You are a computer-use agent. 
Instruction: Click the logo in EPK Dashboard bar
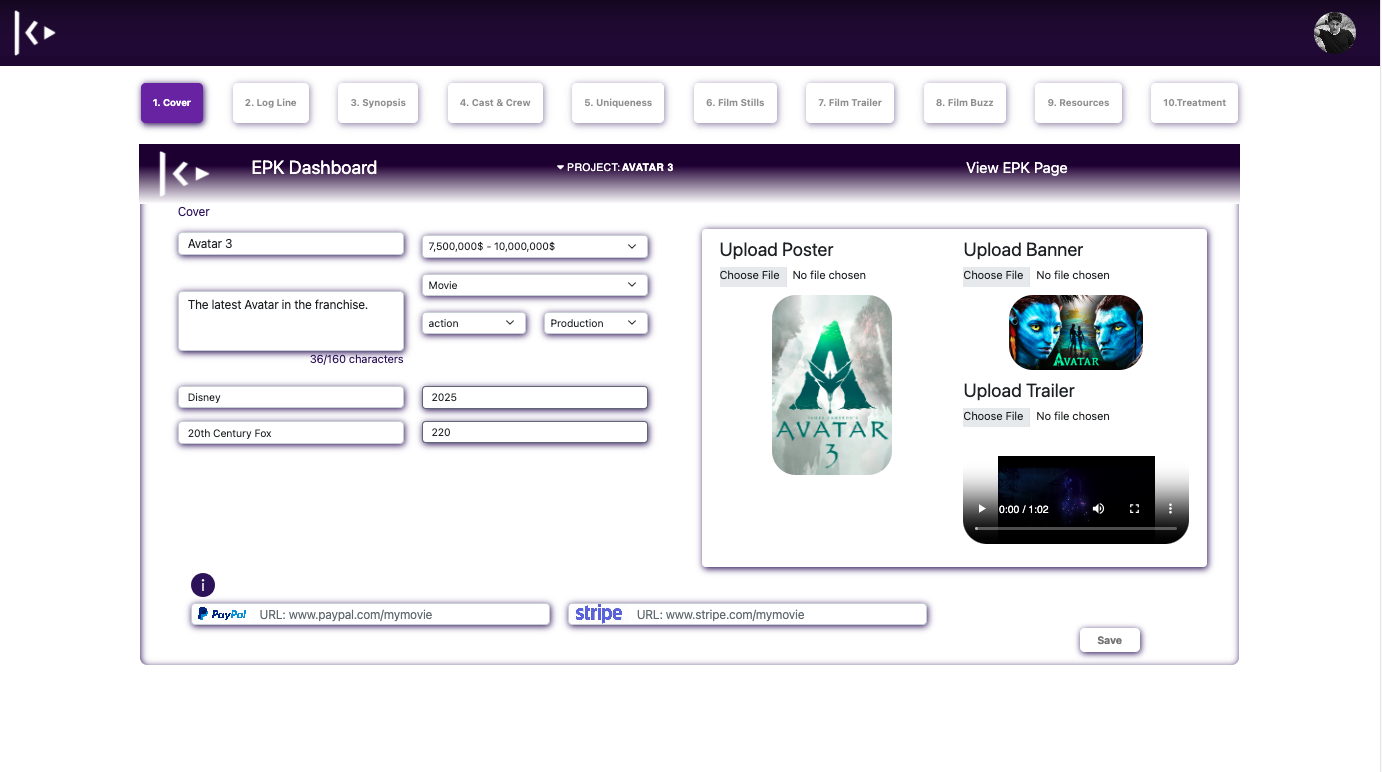[185, 173]
